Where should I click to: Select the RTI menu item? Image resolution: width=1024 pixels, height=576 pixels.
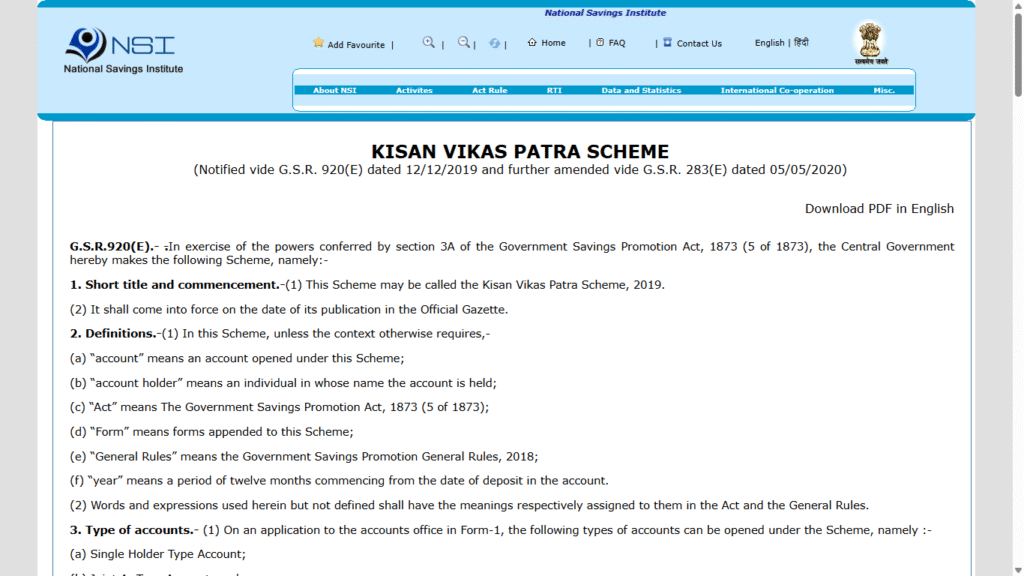(x=553, y=89)
